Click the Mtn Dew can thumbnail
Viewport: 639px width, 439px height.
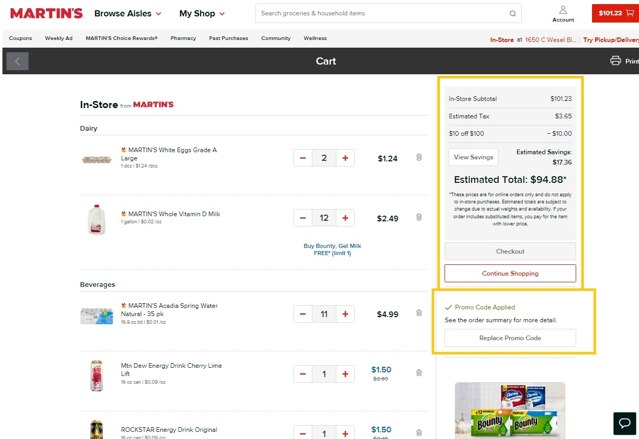click(x=97, y=375)
